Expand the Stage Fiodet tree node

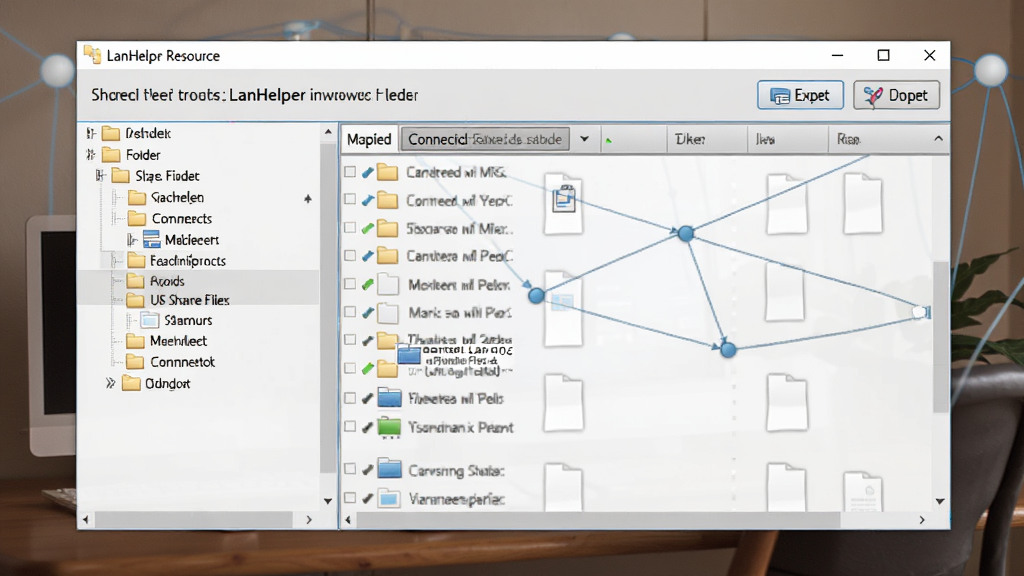point(101,176)
